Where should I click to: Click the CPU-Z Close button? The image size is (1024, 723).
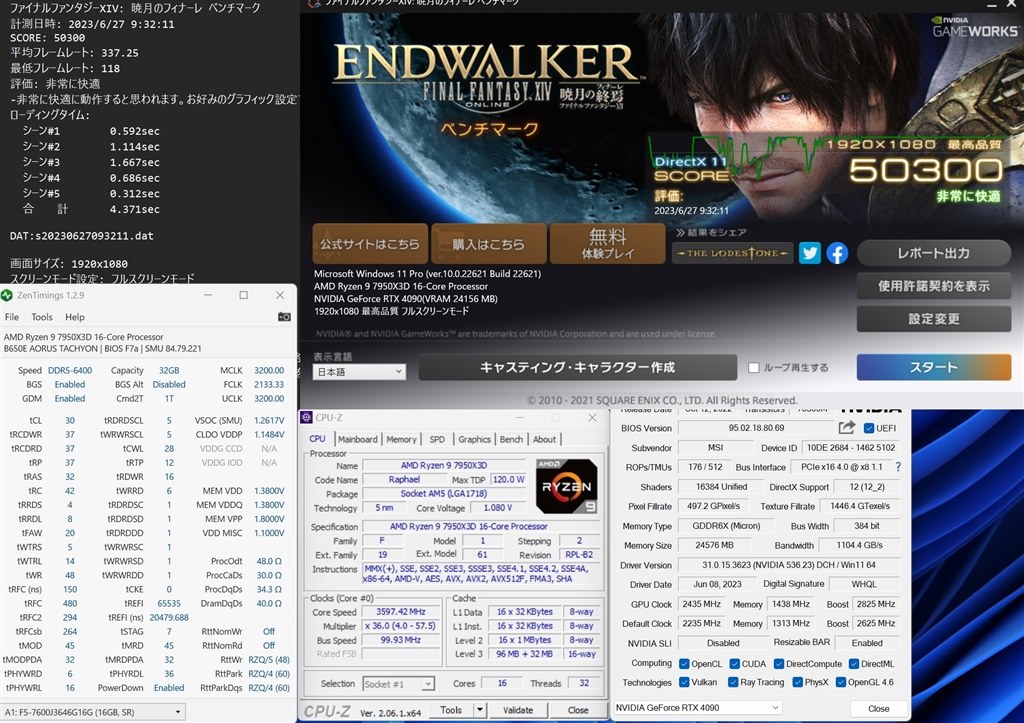578,710
